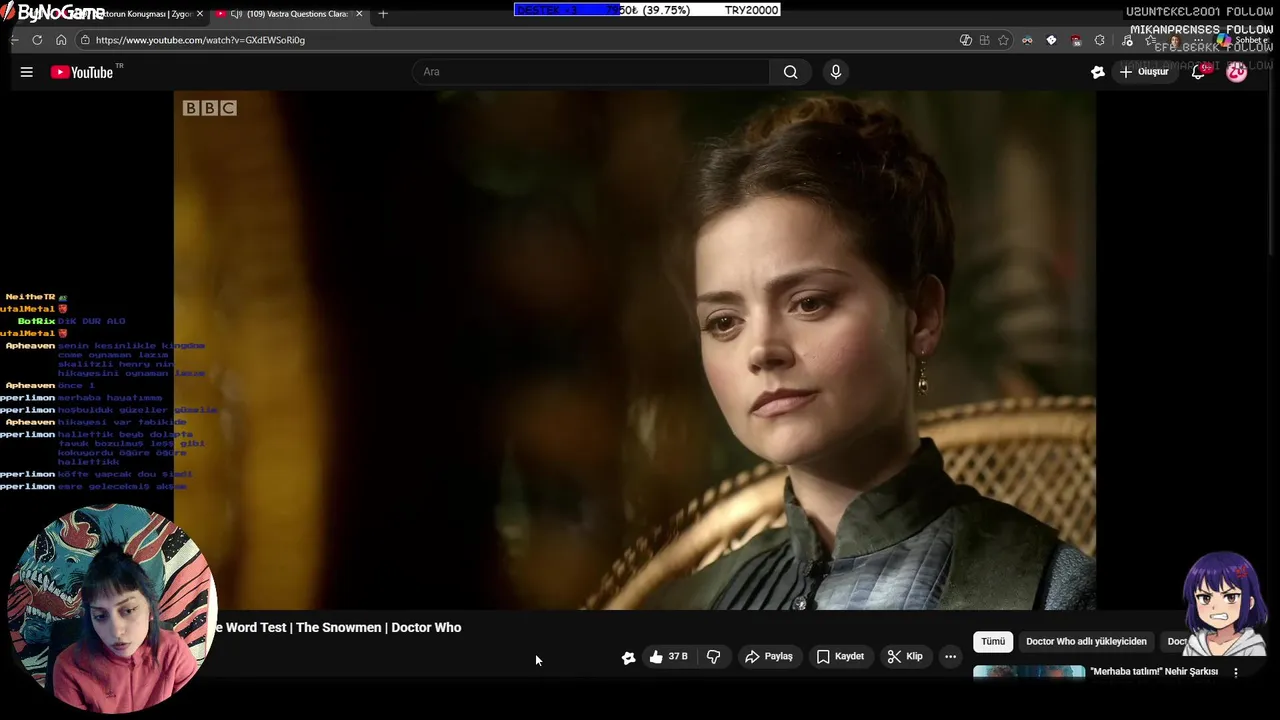Go to the YouTube home logo
This screenshot has width=1280, height=720.
tap(82, 72)
